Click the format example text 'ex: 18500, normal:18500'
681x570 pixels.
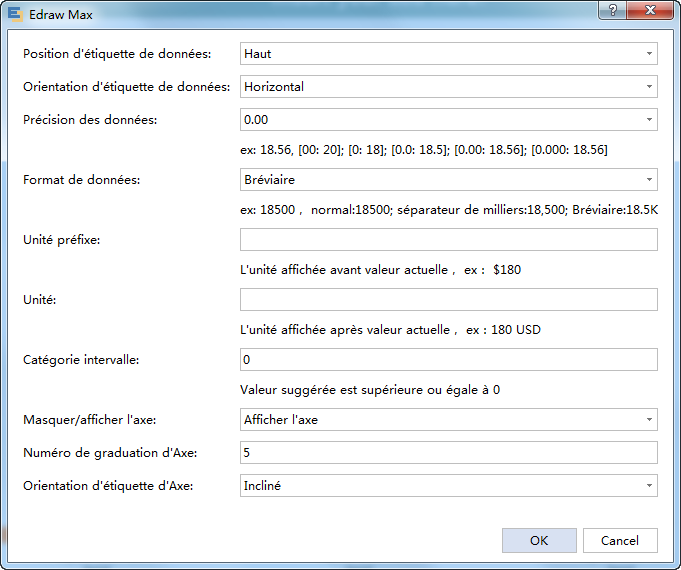449,210
